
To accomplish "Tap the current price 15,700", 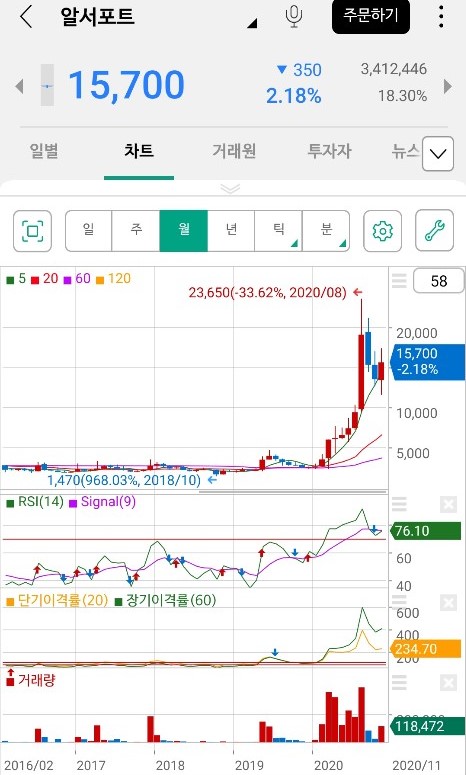I will [x=127, y=85].
